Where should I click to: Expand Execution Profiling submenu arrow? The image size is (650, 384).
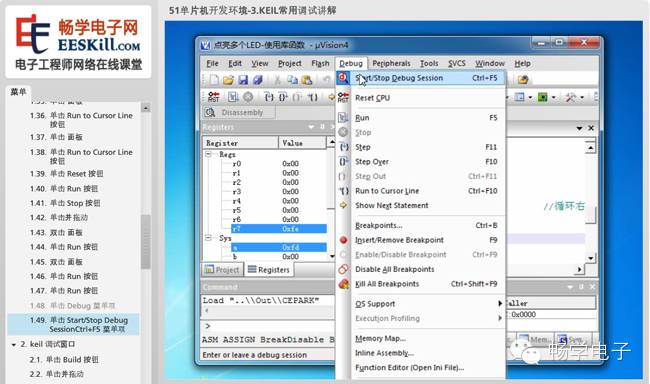click(x=500, y=318)
